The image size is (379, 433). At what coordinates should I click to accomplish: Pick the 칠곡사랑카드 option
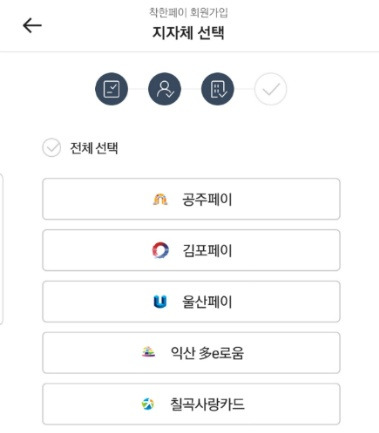(x=191, y=404)
